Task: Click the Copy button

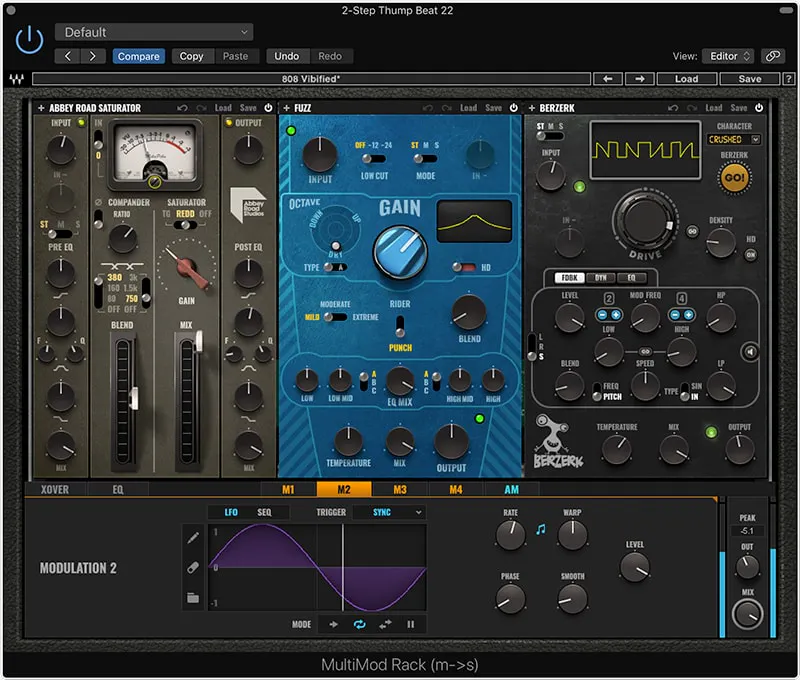Action: (x=191, y=56)
